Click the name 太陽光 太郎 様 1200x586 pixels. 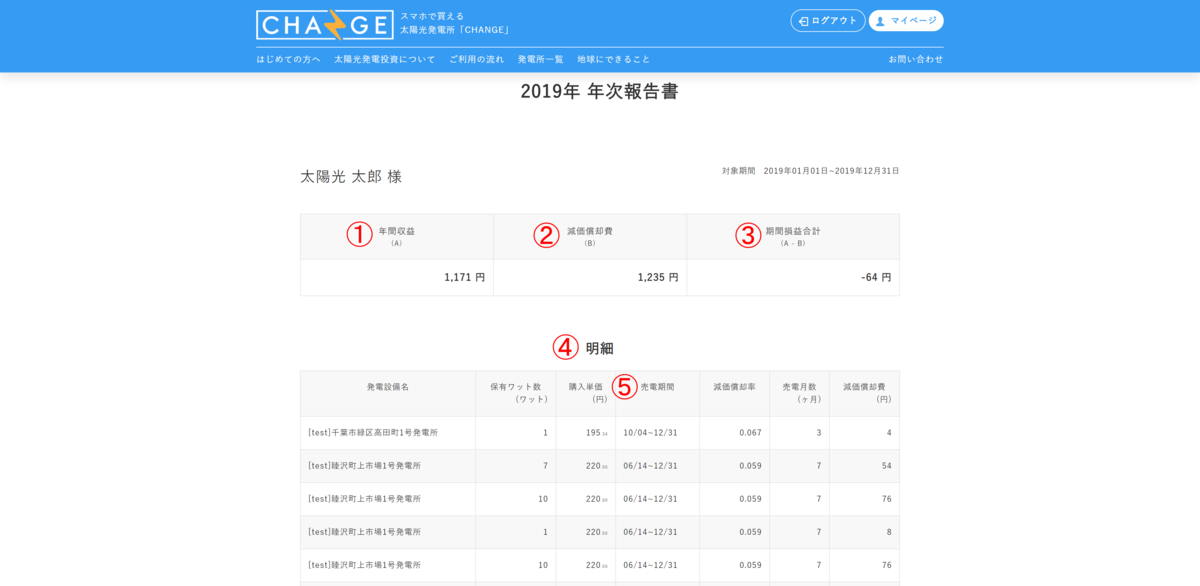coord(351,176)
